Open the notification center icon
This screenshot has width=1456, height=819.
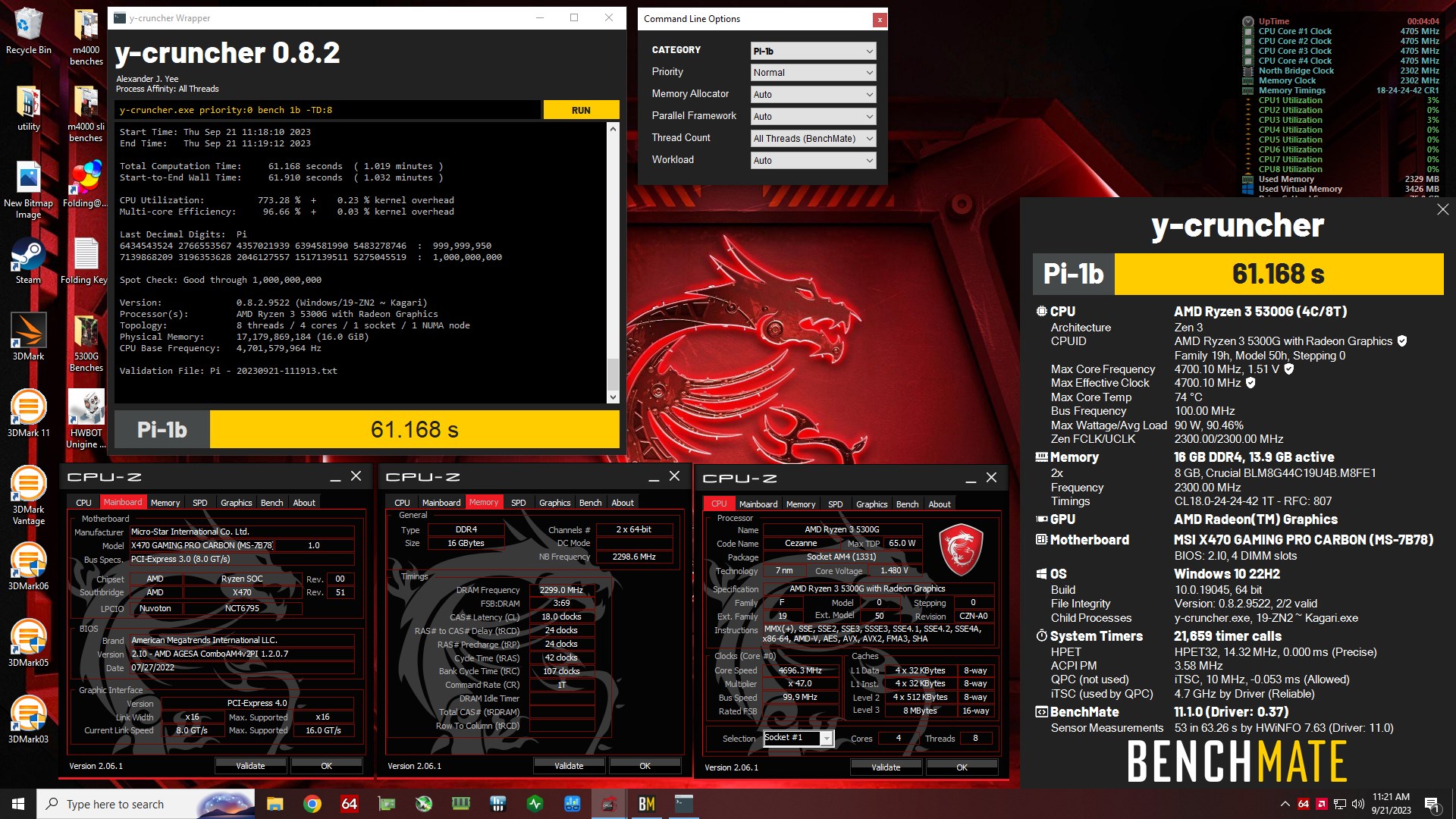click(x=1432, y=804)
